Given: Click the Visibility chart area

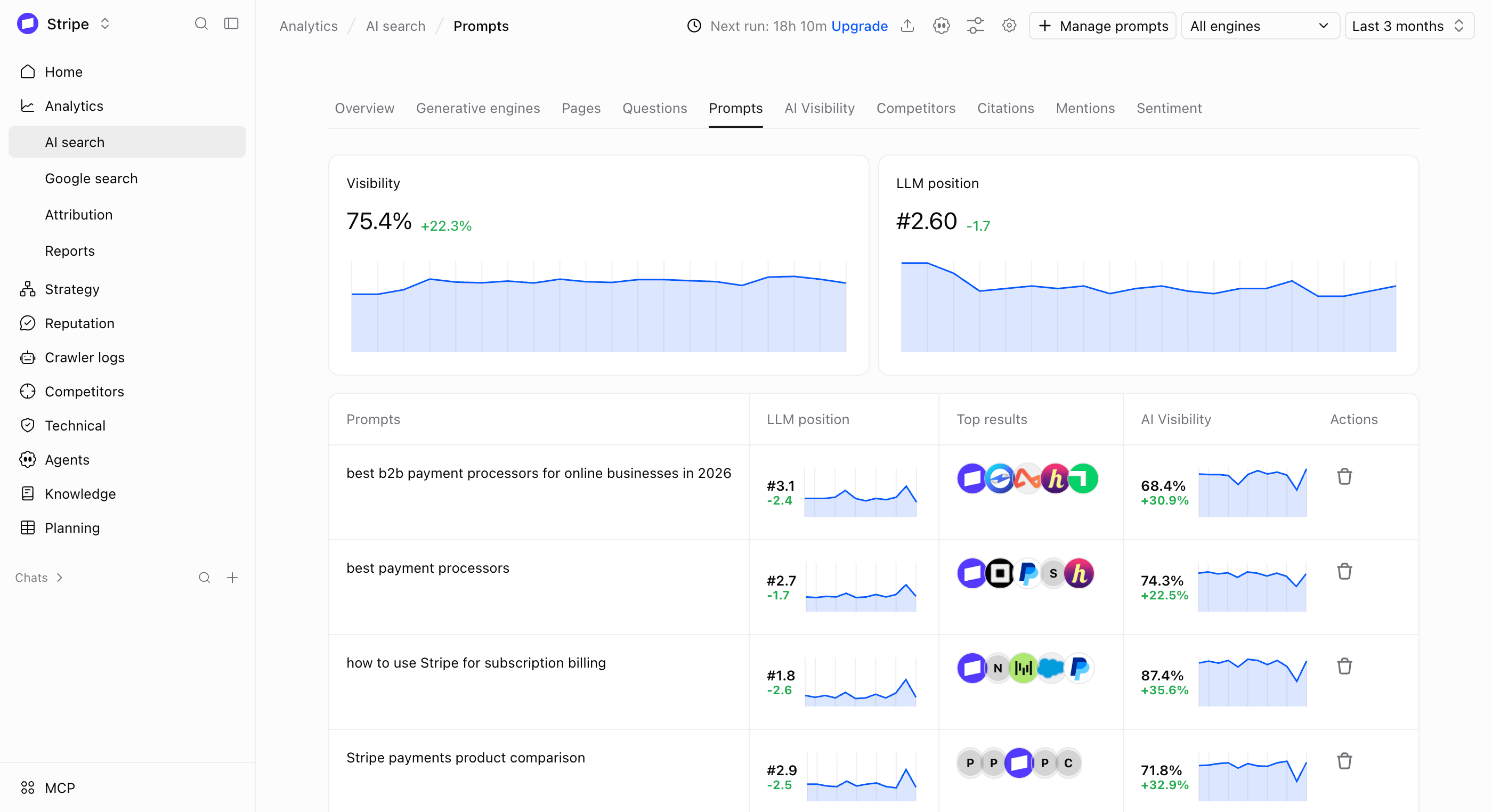Looking at the screenshot, I should [x=598, y=306].
